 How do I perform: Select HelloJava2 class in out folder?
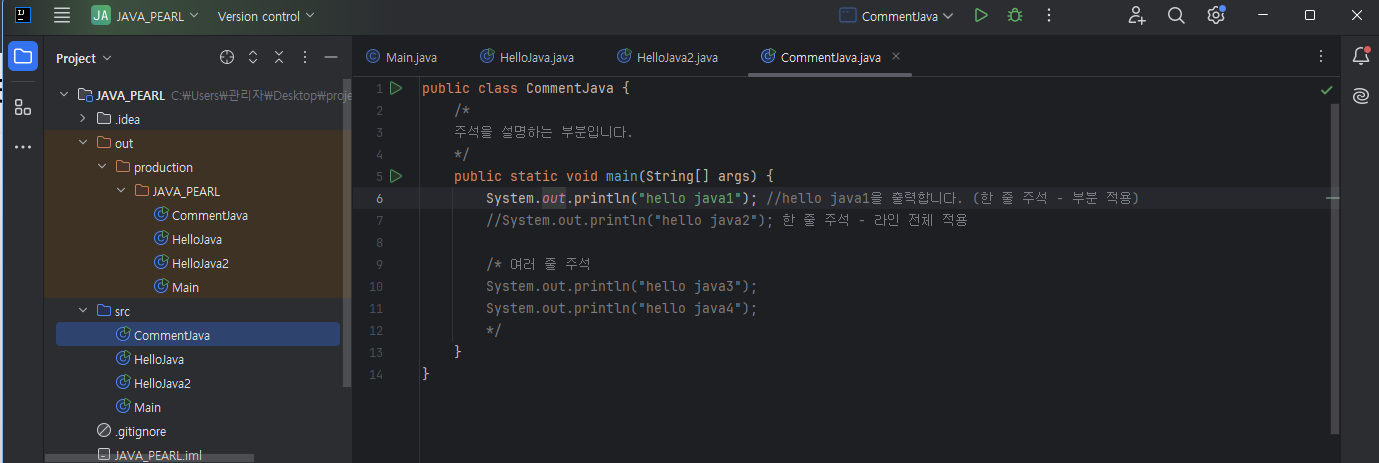click(200, 263)
